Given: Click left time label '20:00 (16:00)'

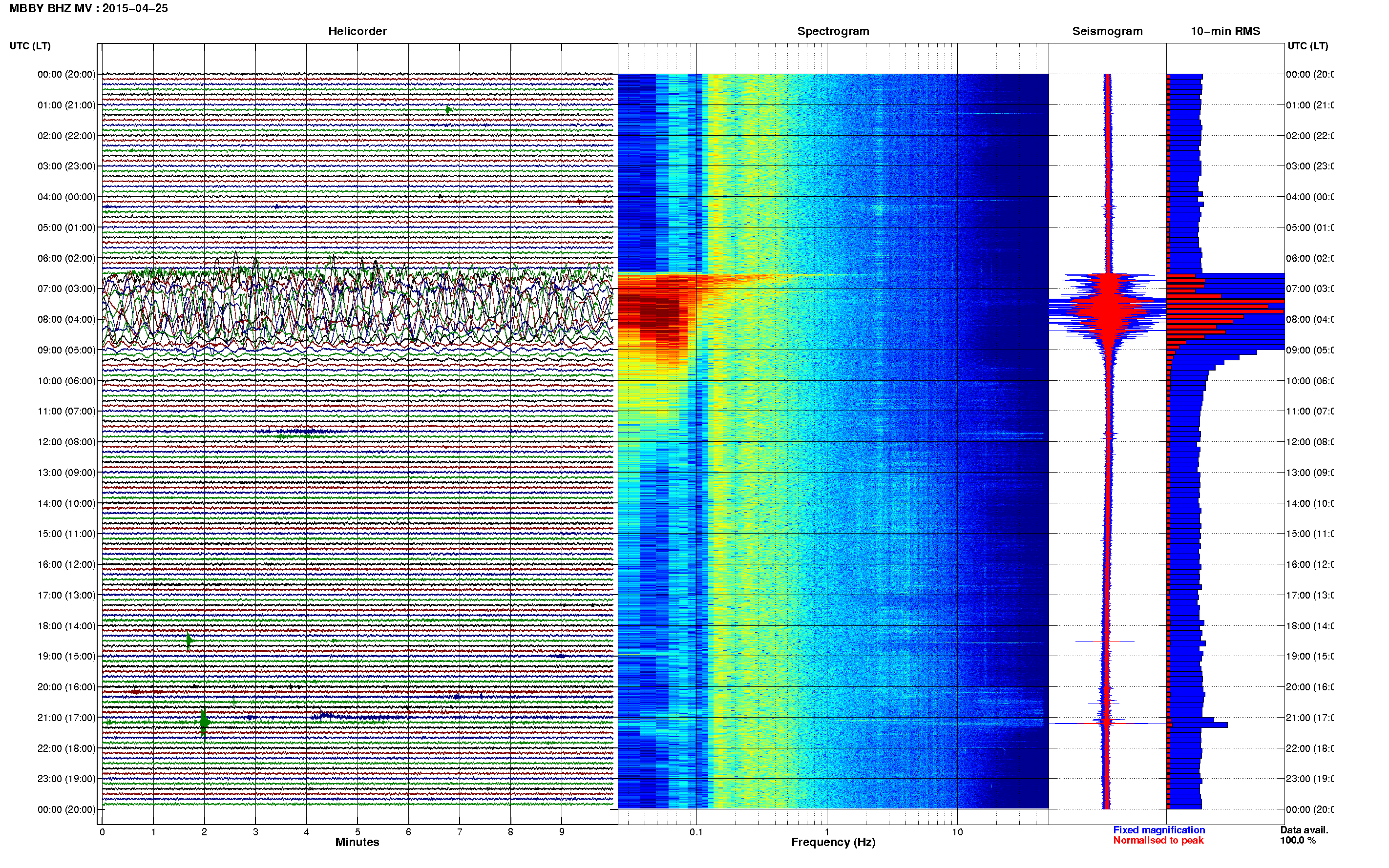Looking at the screenshot, I should click(x=66, y=687).
